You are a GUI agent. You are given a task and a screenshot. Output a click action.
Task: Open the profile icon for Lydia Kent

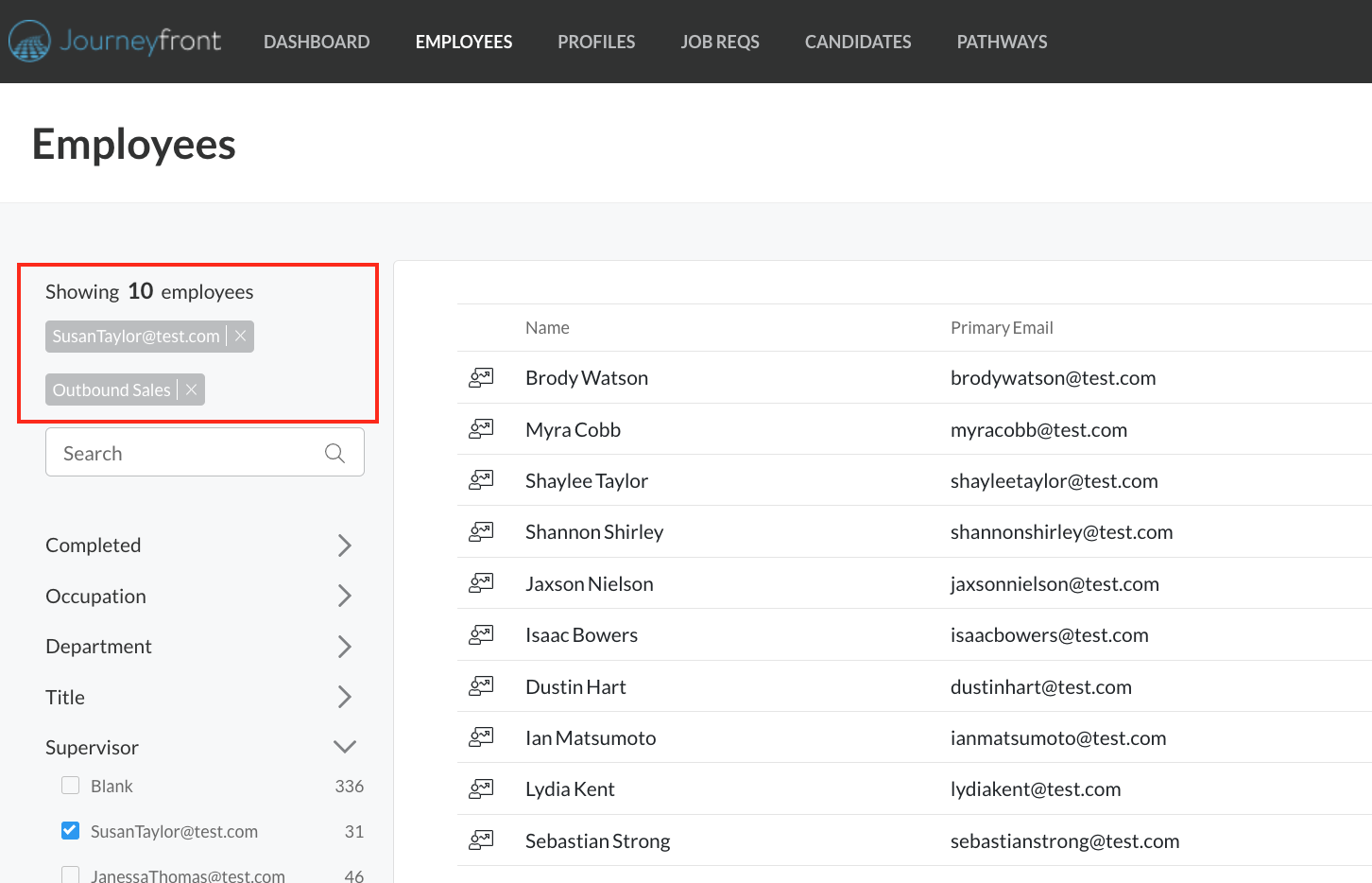point(482,788)
